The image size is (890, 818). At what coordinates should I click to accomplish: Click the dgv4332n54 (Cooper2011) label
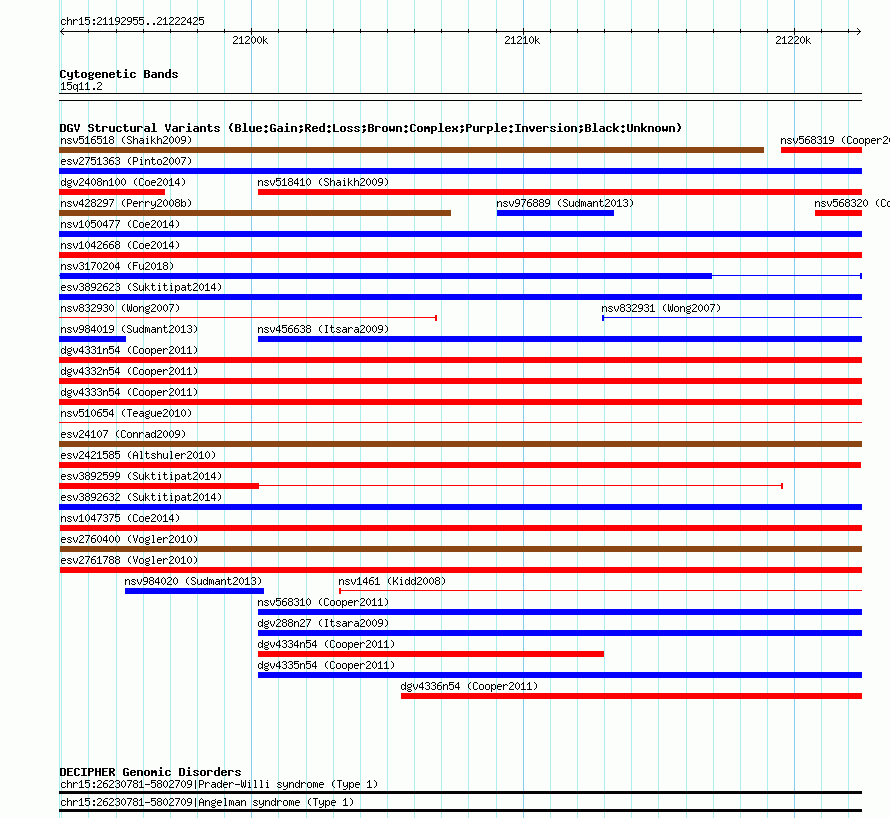(129, 371)
